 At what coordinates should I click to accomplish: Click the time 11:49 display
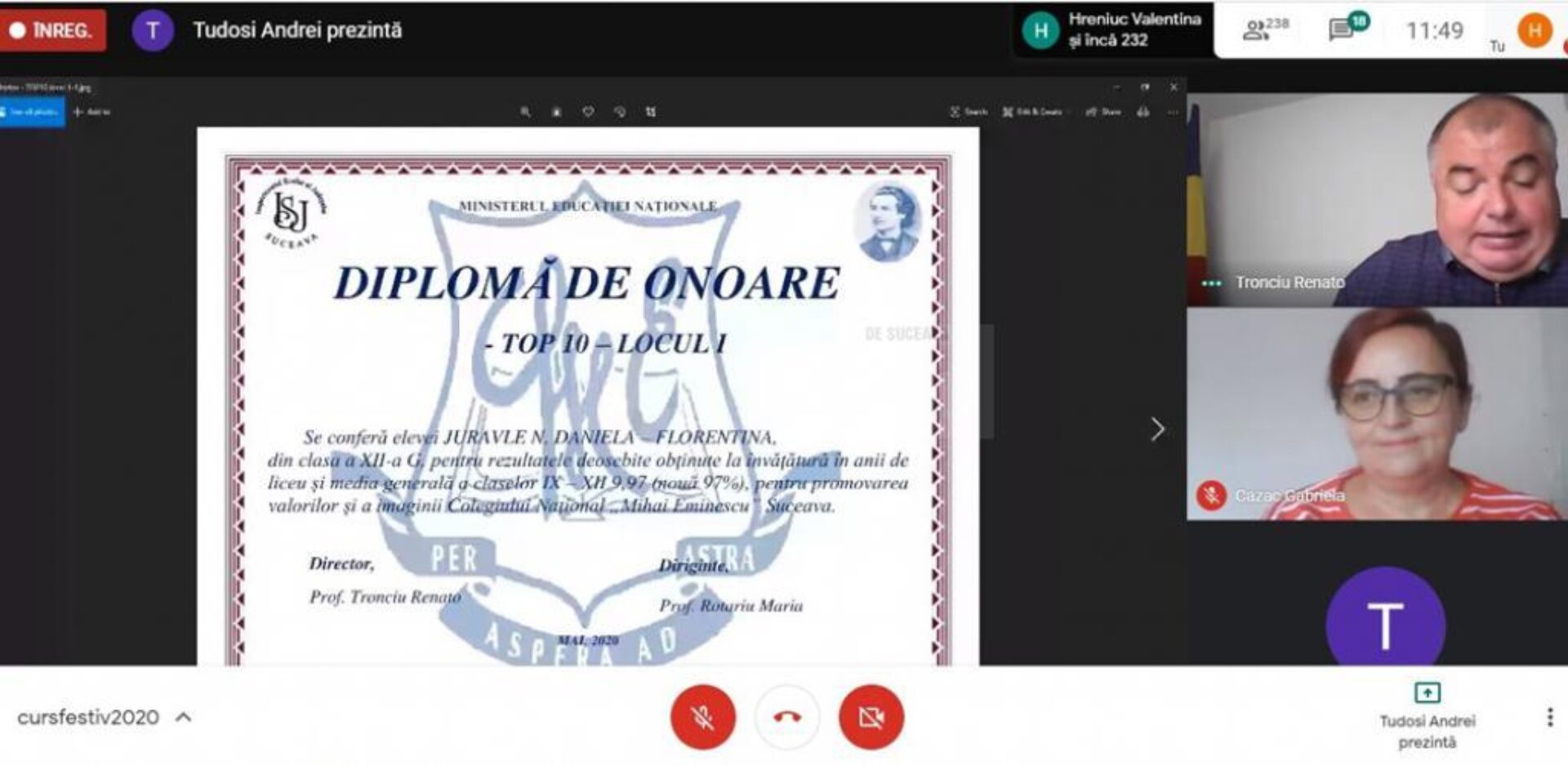[1434, 31]
